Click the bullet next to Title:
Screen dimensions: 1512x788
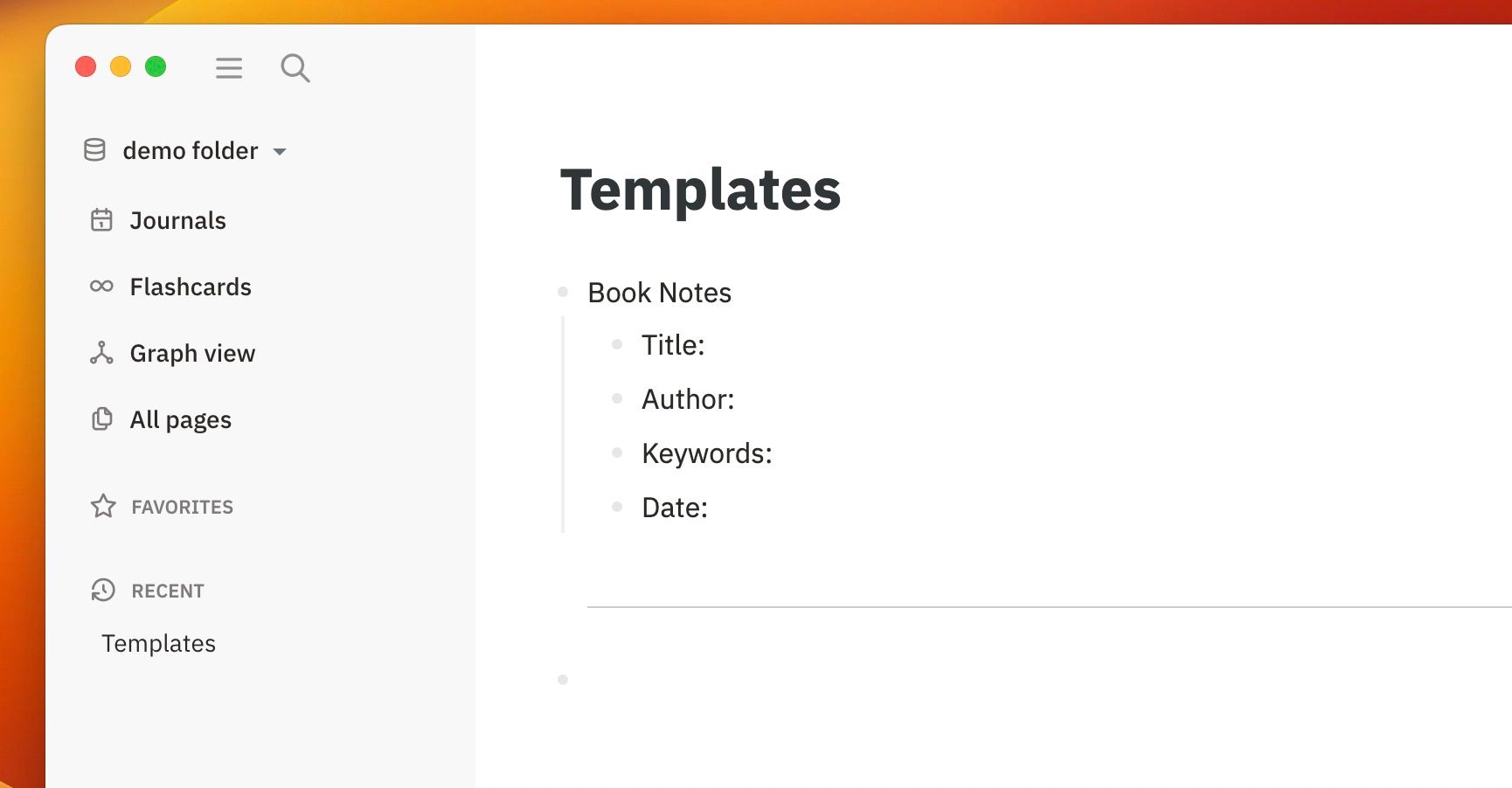[x=615, y=344]
